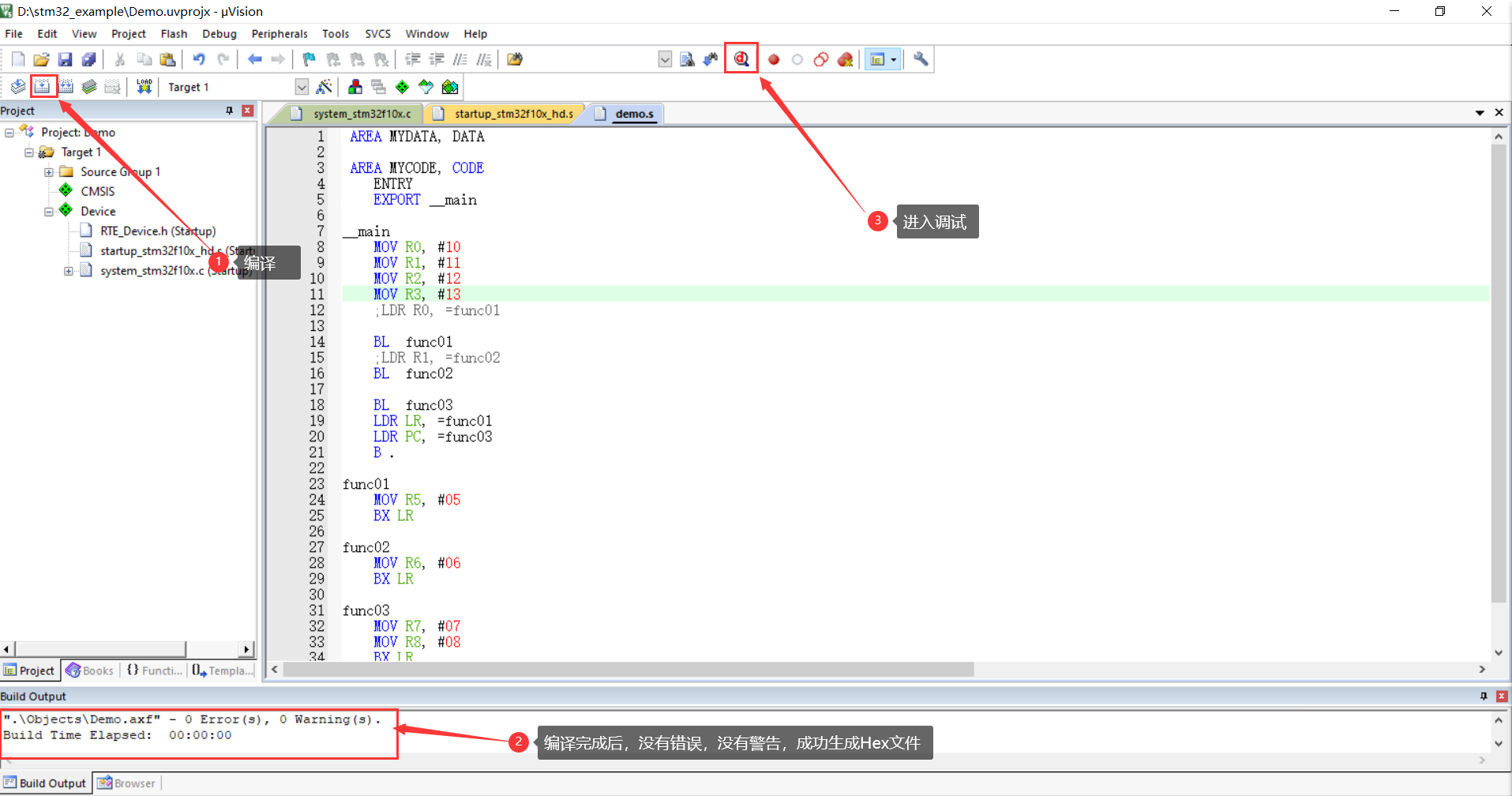This screenshot has height=796, width=1512.
Task: Click the Paste clipboard icon
Action: coord(167,59)
